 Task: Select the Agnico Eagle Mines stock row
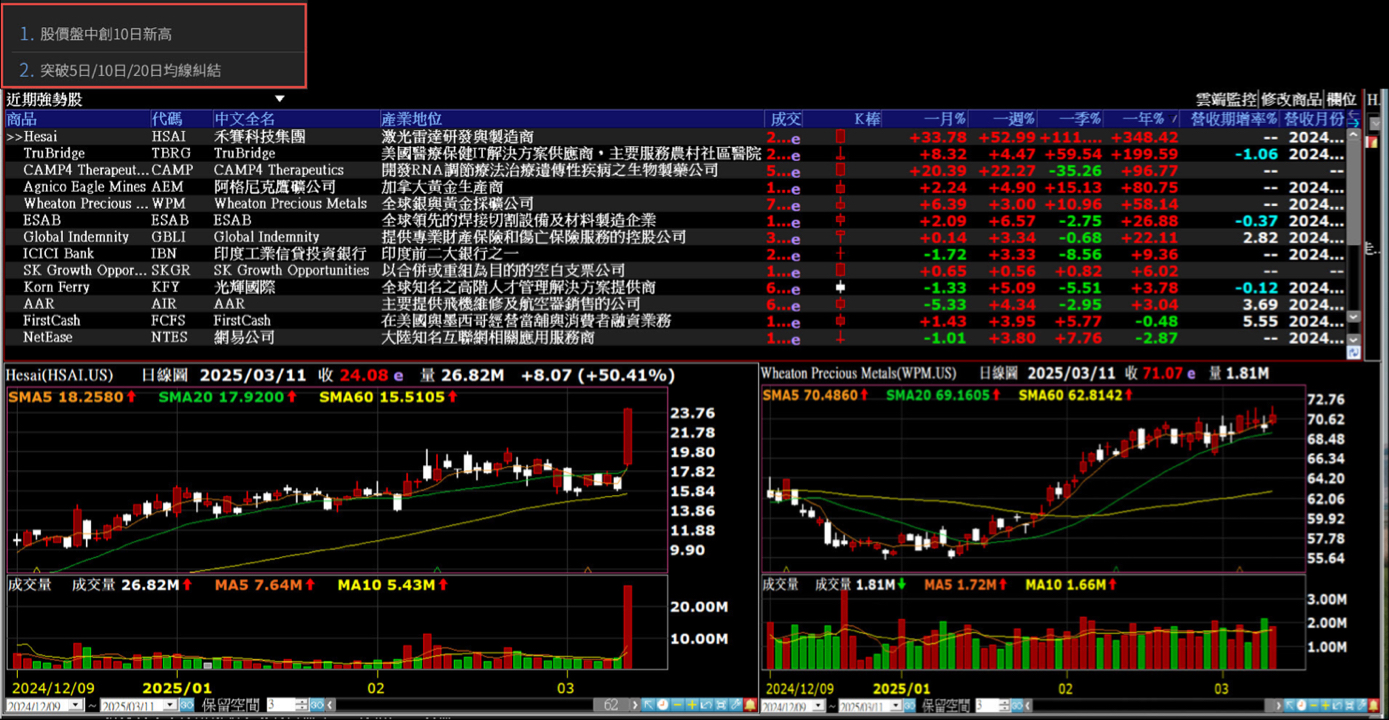(x=675, y=187)
